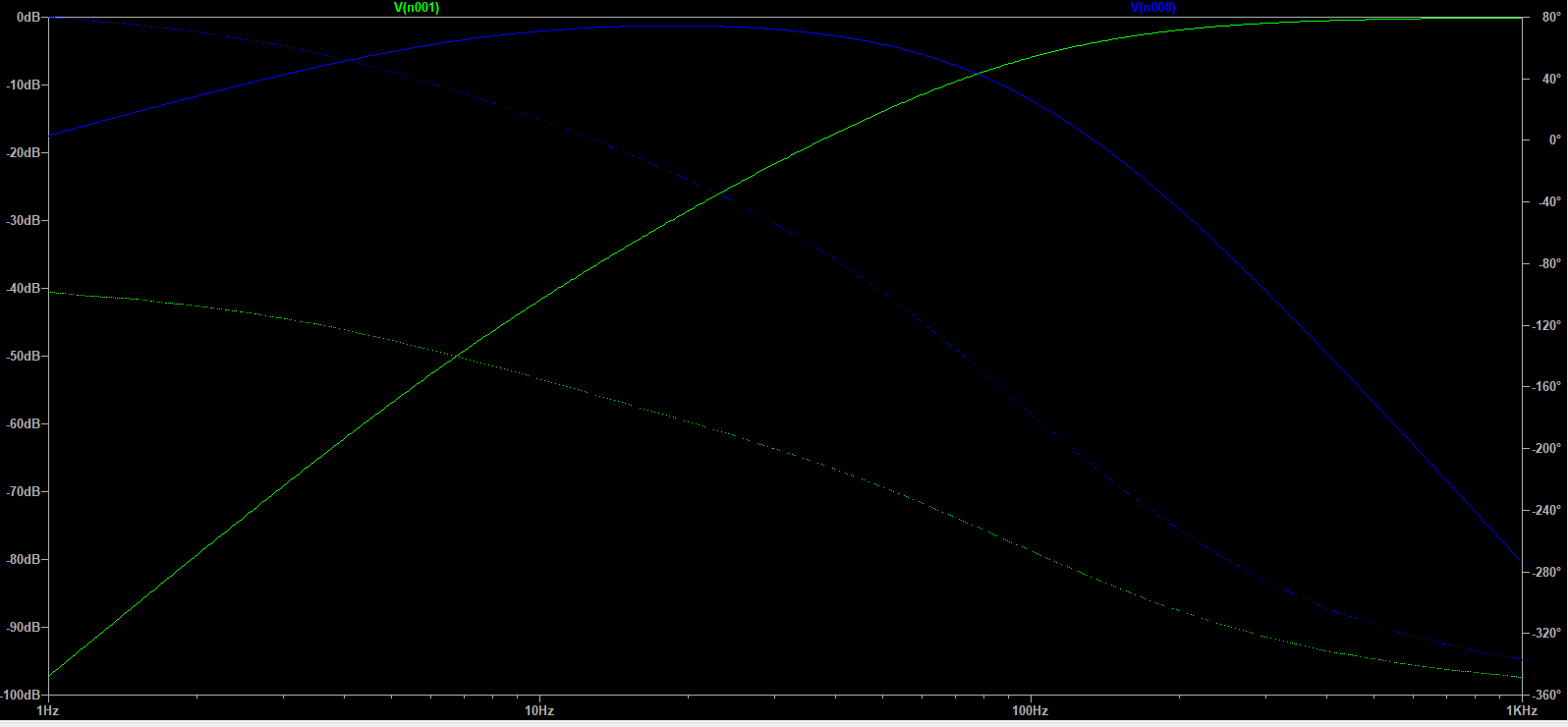Click the -320° phase axis label
Viewport: 1568px width, 727px height.
[x=1546, y=634]
